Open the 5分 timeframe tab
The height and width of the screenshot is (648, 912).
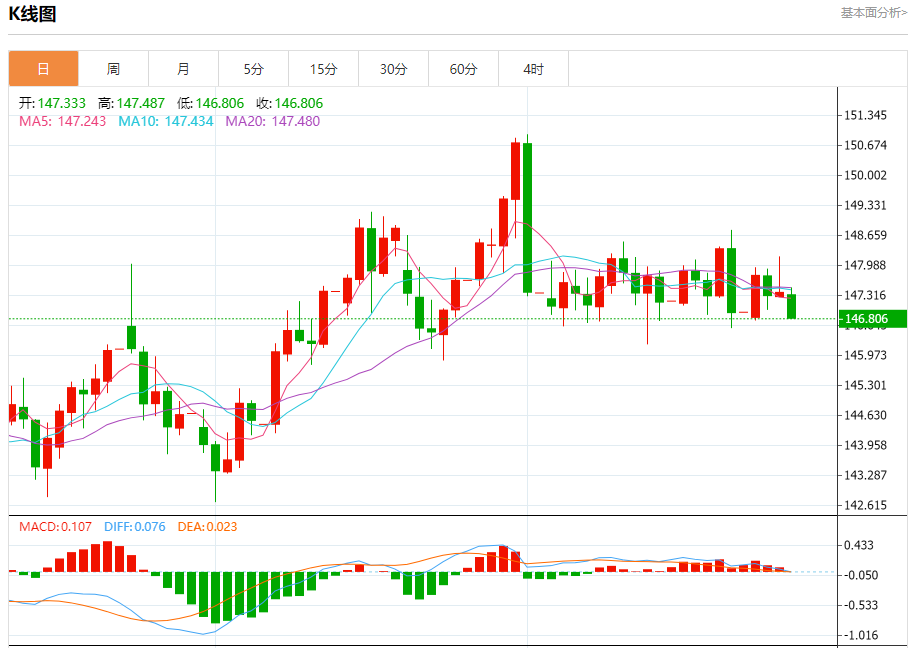(254, 69)
